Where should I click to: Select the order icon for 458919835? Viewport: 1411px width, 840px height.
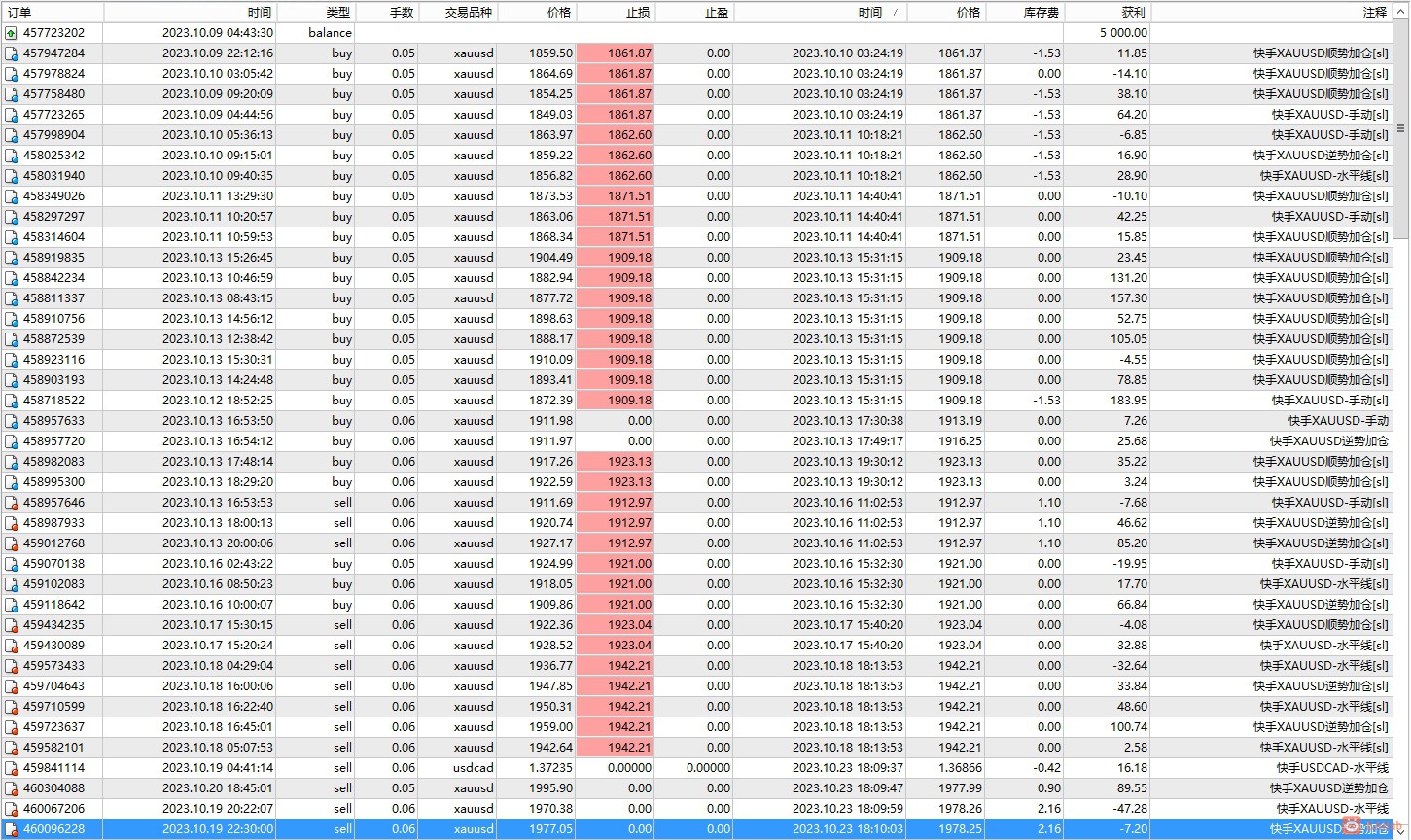(12, 258)
